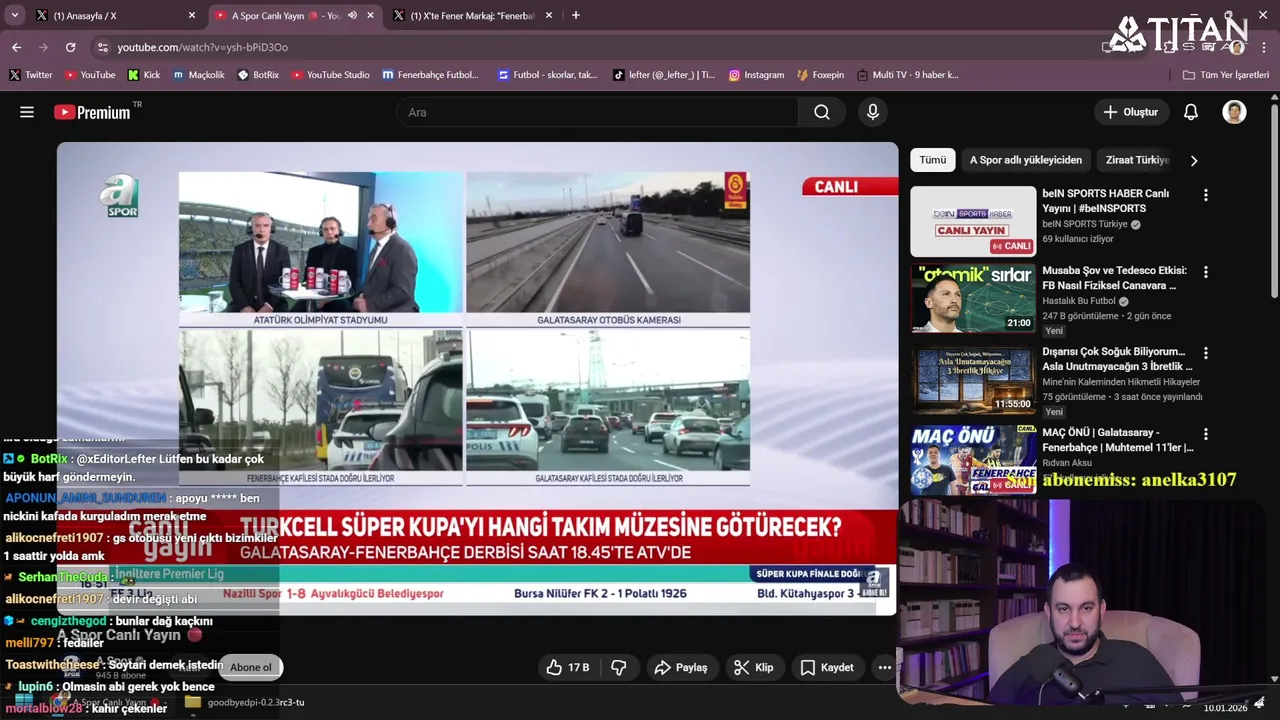The width and height of the screenshot is (1280, 720).
Task: Open the Twitter bookmark
Action: [x=30, y=75]
